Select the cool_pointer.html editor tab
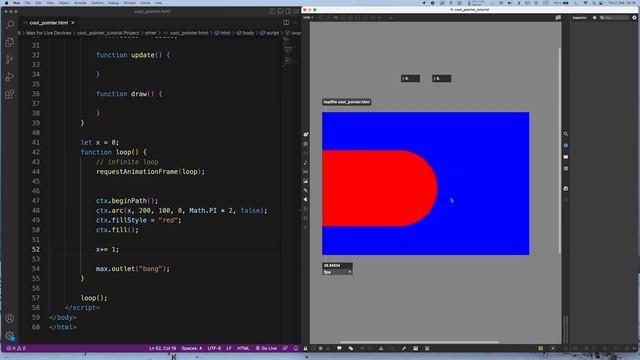The height and width of the screenshot is (360, 640). [49, 23]
